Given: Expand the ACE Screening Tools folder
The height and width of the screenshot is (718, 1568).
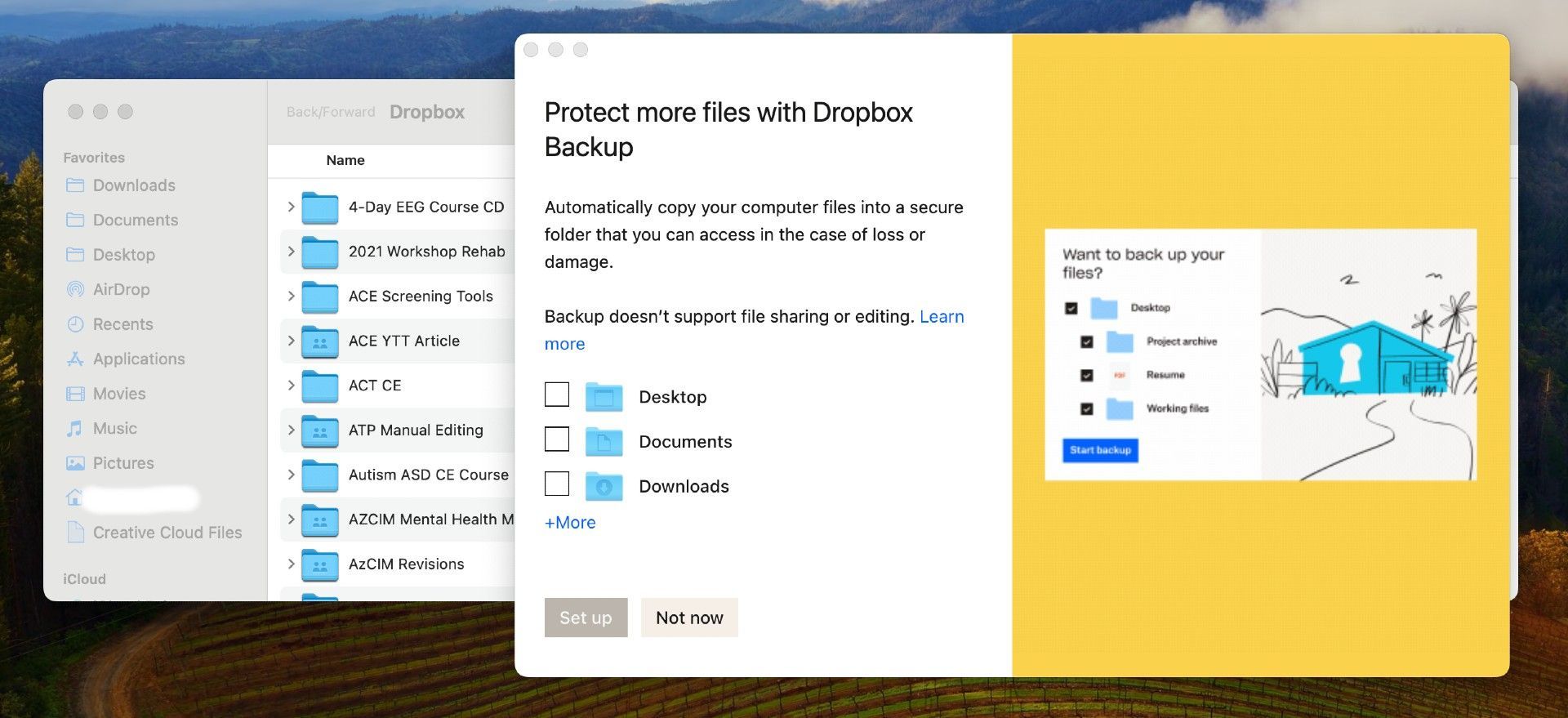Looking at the screenshot, I should point(291,296).
